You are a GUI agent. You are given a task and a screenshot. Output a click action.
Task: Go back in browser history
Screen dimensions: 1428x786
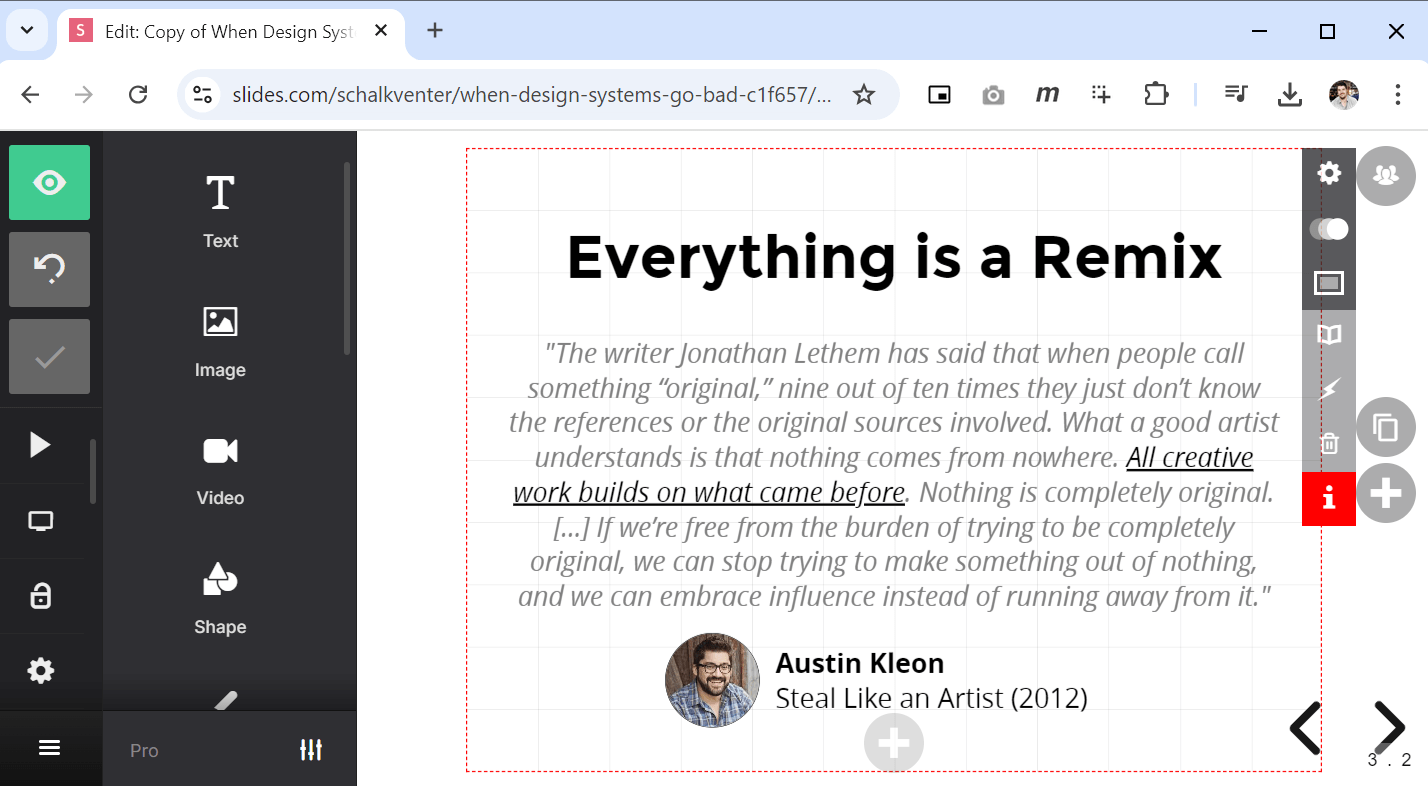click(31, 95)
